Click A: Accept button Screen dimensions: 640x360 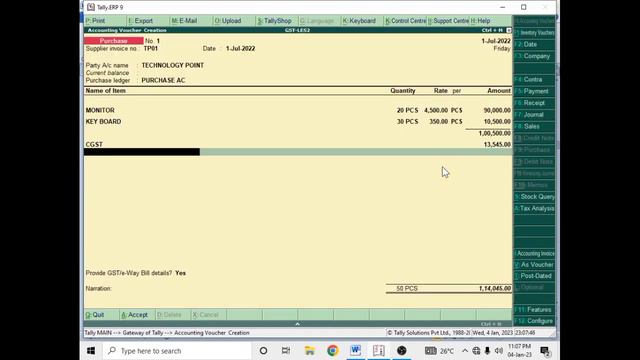(x=137, y=315)
